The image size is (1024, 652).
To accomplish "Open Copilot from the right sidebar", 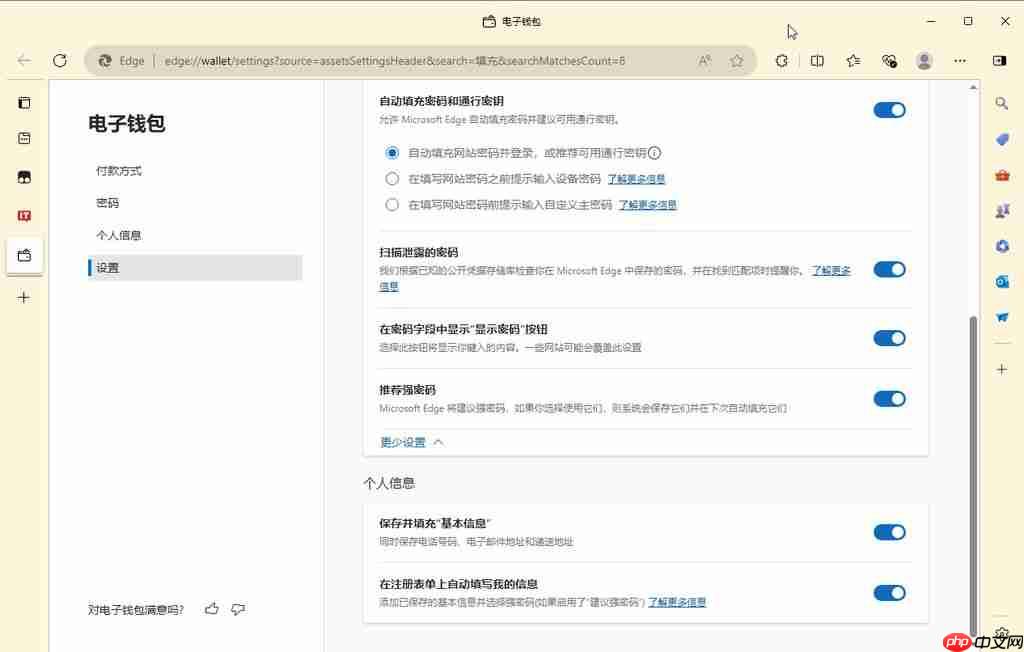I will (1002, 139).
